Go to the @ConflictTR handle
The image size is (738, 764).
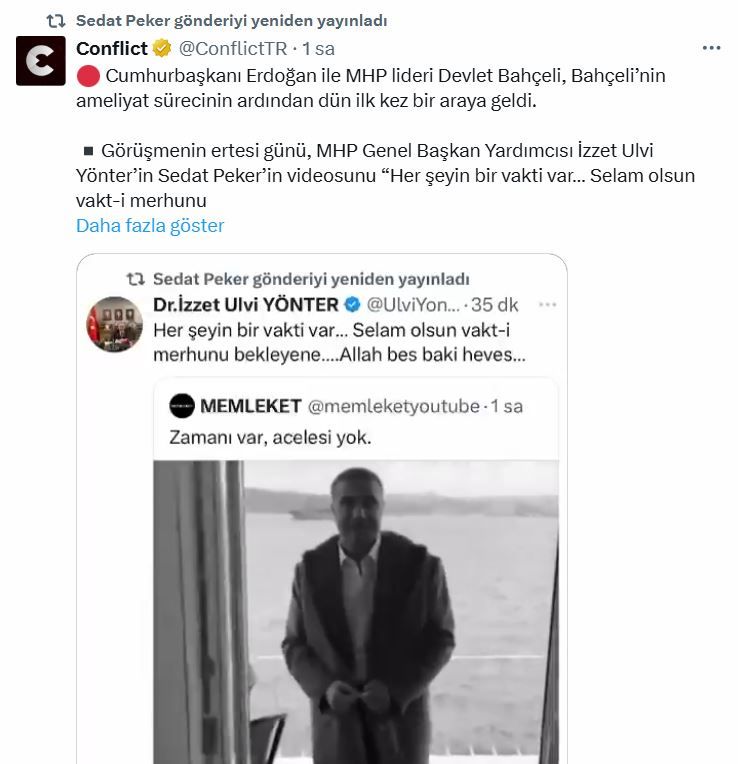click(x=232, y=48)
